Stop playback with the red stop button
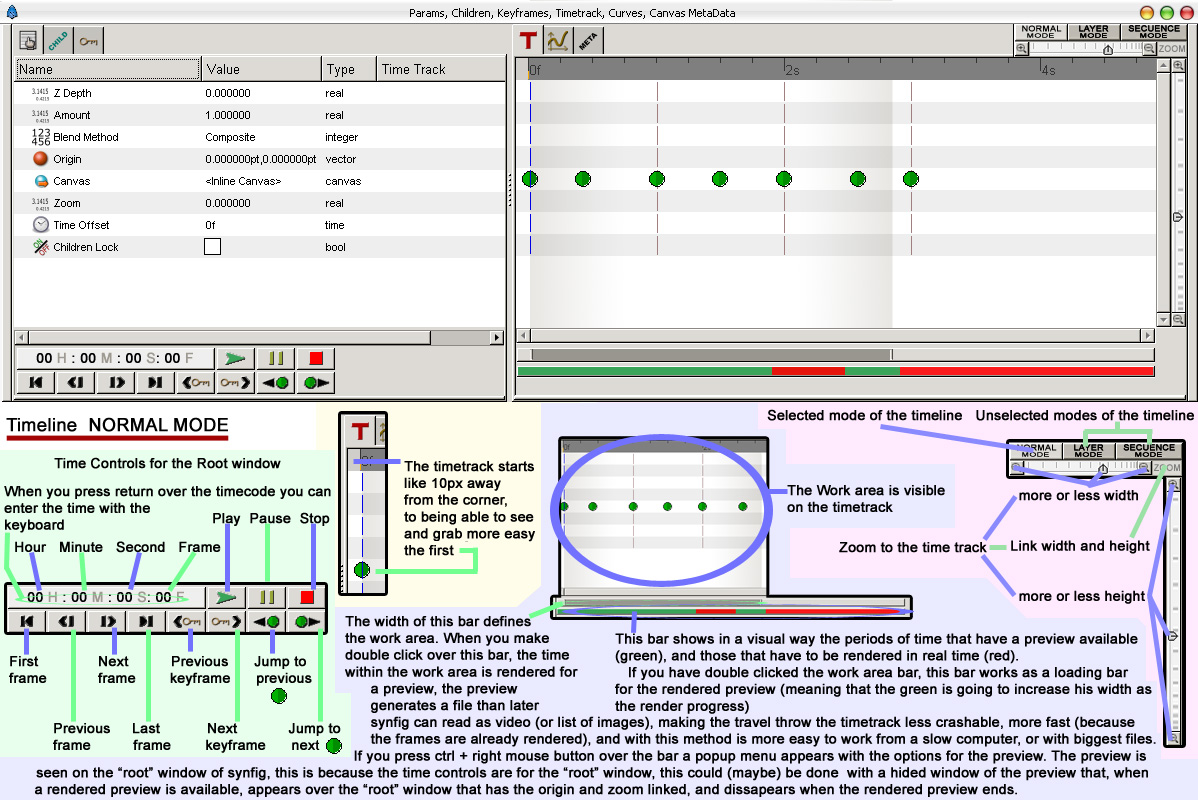1198x800 pixels. click(316, 358)
